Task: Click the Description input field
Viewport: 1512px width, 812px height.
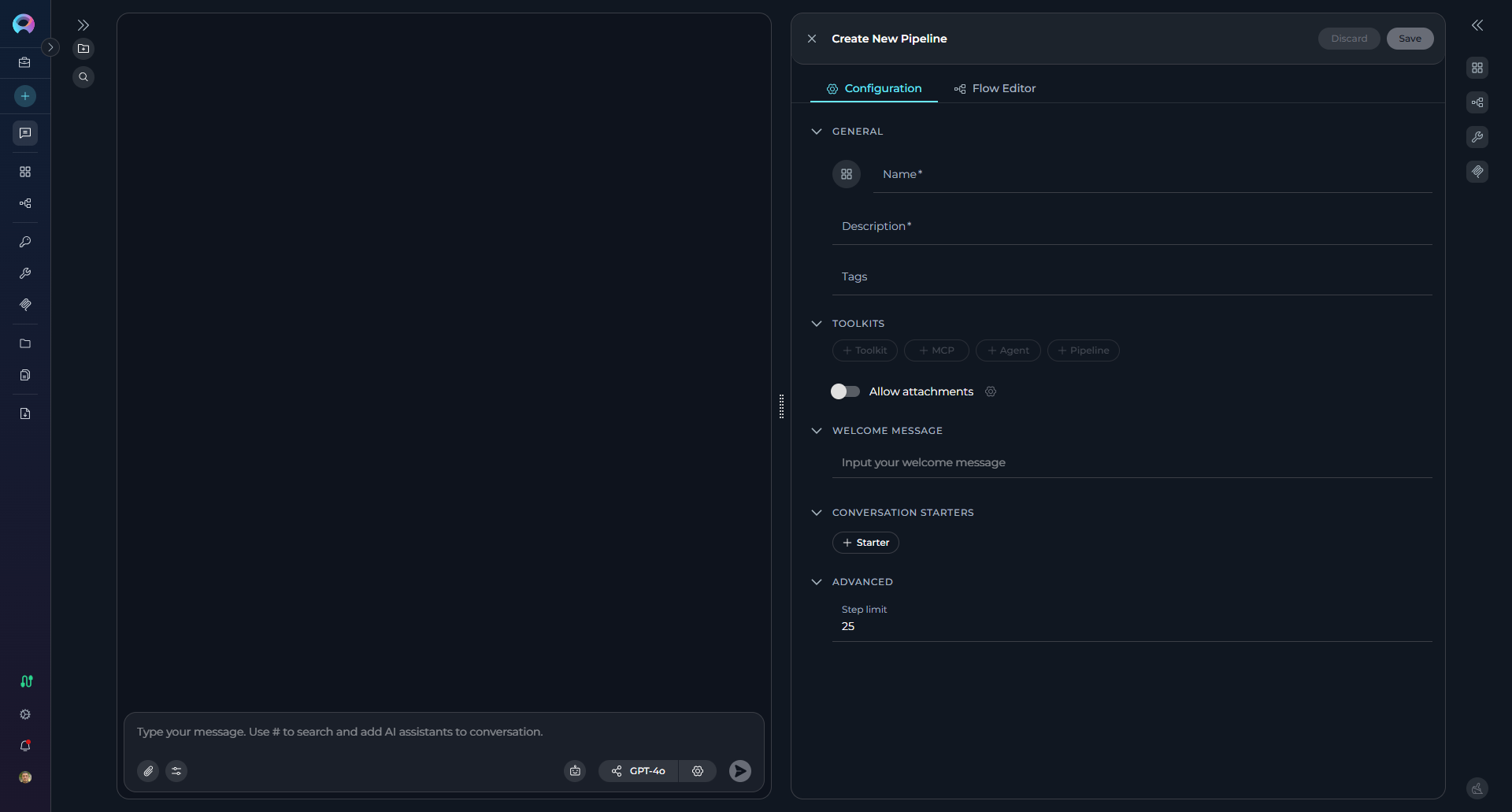Action: coord(1132,227)
